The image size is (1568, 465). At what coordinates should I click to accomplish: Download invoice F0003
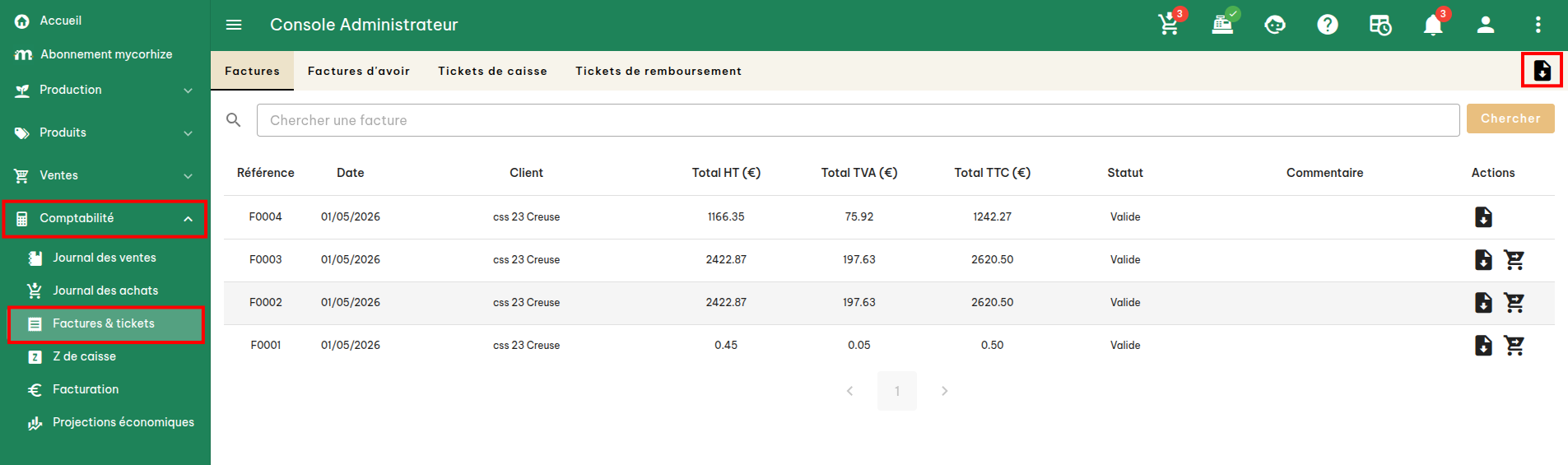tap(1483, 260)
